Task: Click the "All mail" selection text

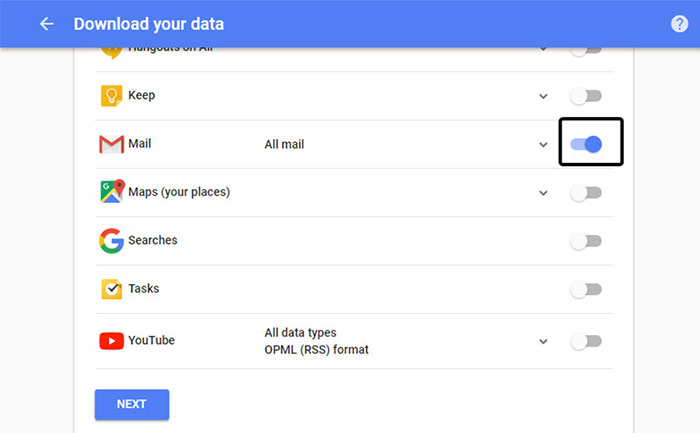Action: 284,145
